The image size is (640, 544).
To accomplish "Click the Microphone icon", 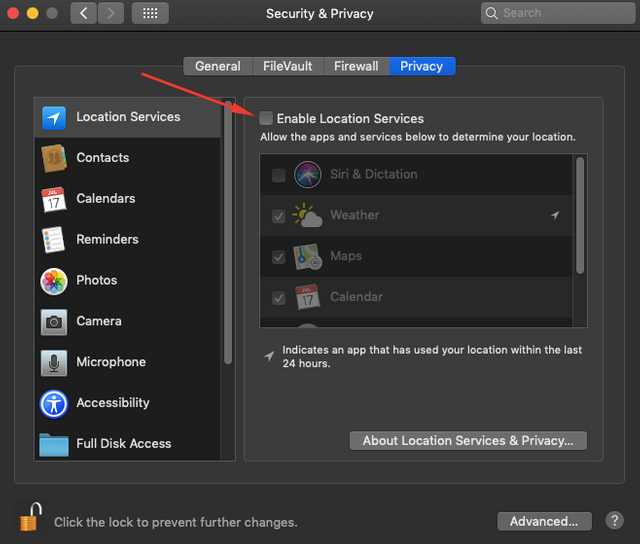I will coord(54,363).
